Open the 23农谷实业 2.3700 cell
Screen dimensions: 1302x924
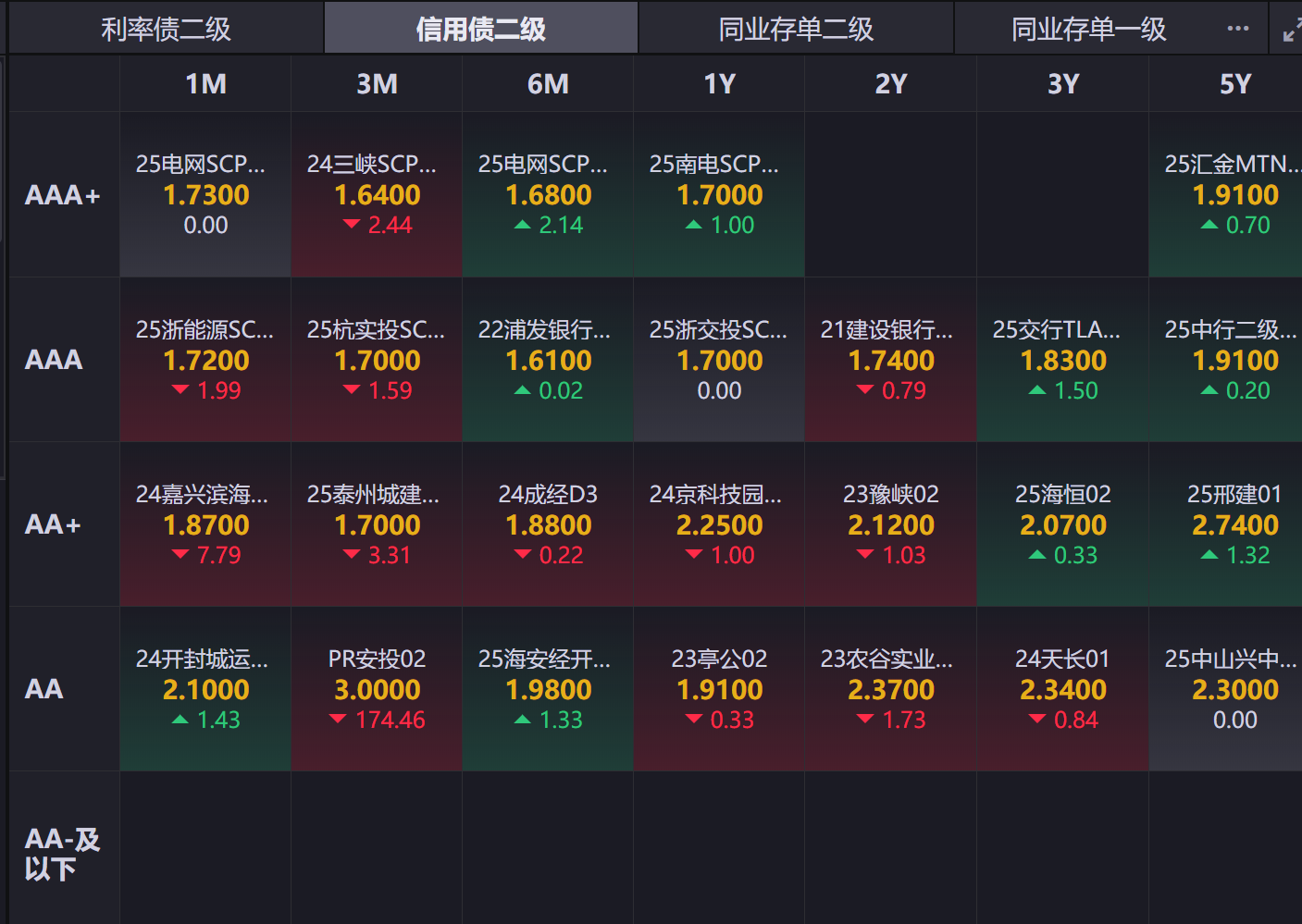tap(890, 689)
